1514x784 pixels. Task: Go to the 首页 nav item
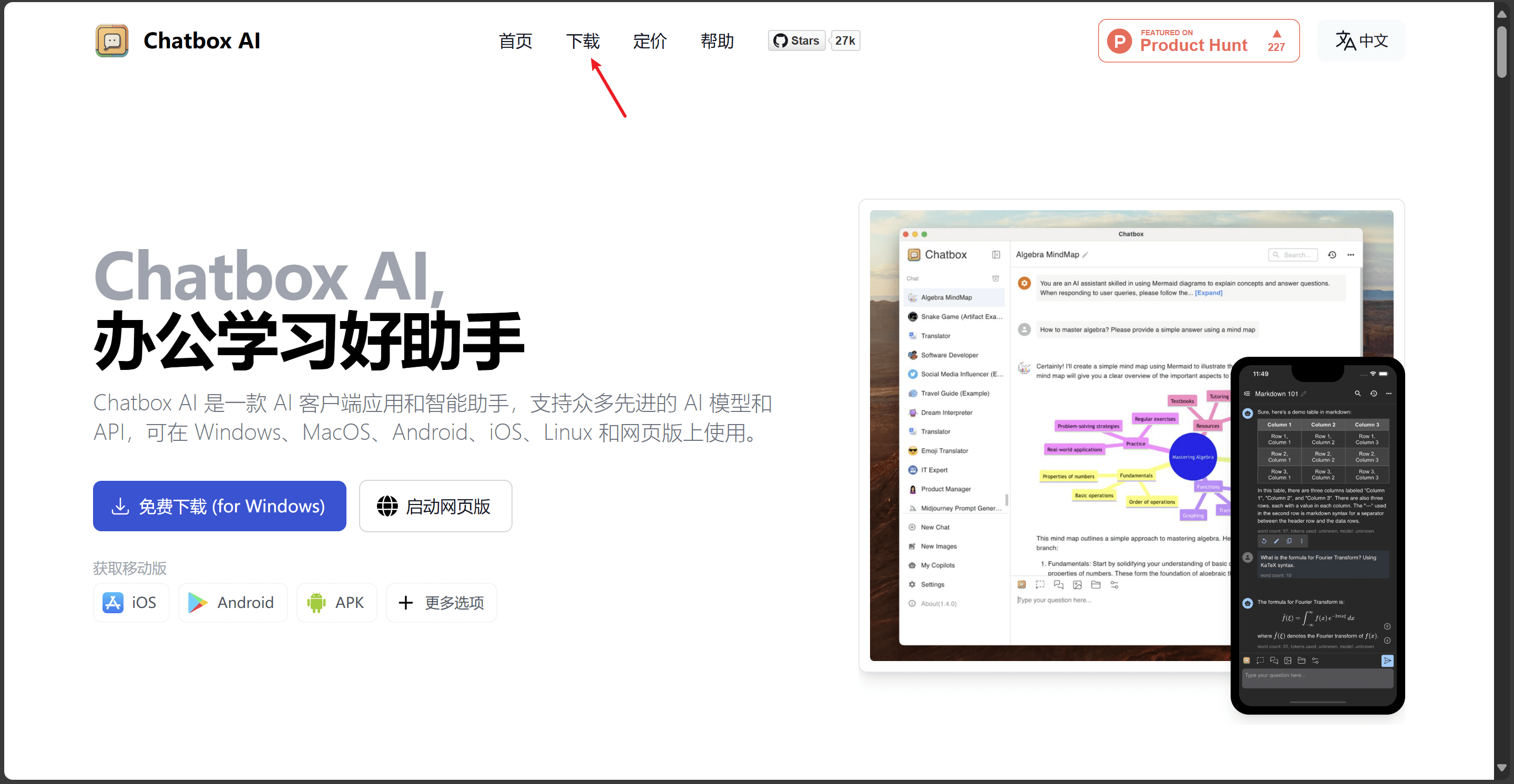[x=515, y=40]
